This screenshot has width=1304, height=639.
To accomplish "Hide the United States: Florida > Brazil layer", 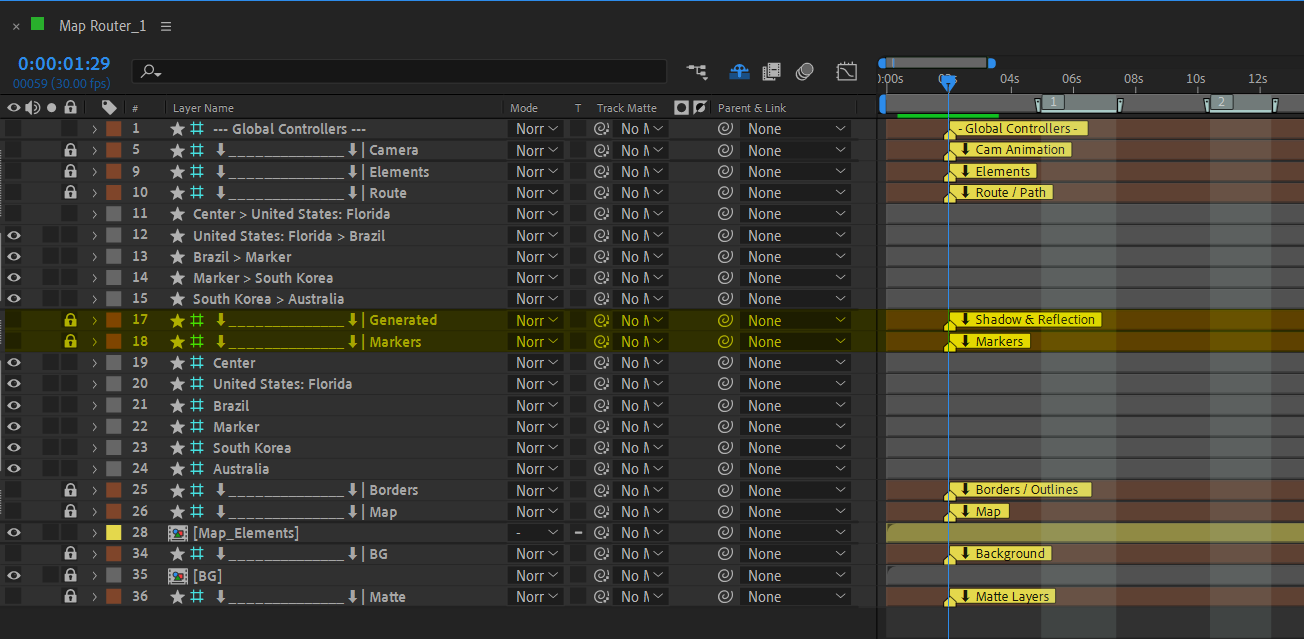I will pyautogui.click(x=14, y=235).
